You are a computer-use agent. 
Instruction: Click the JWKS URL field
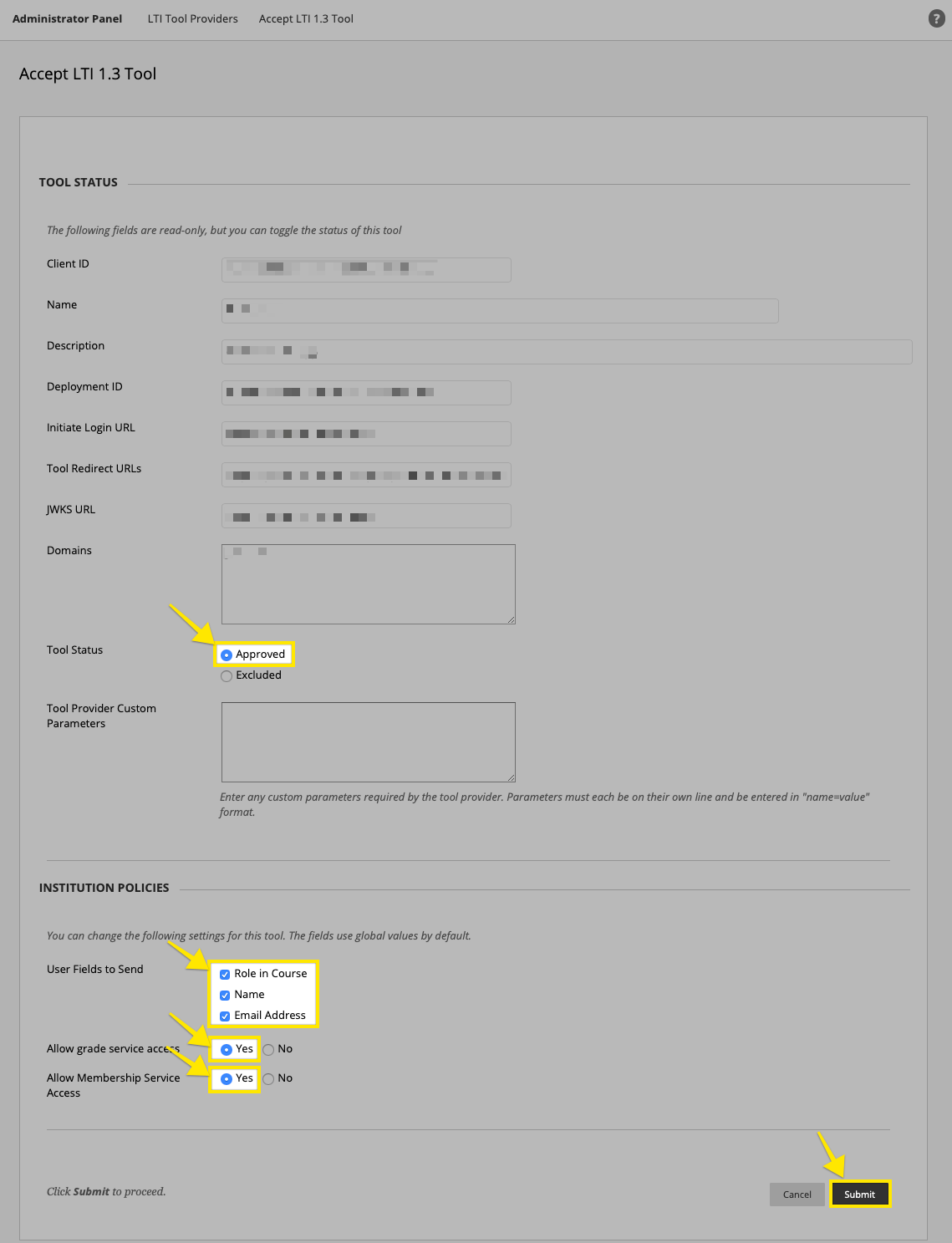(x=365, y=516)
